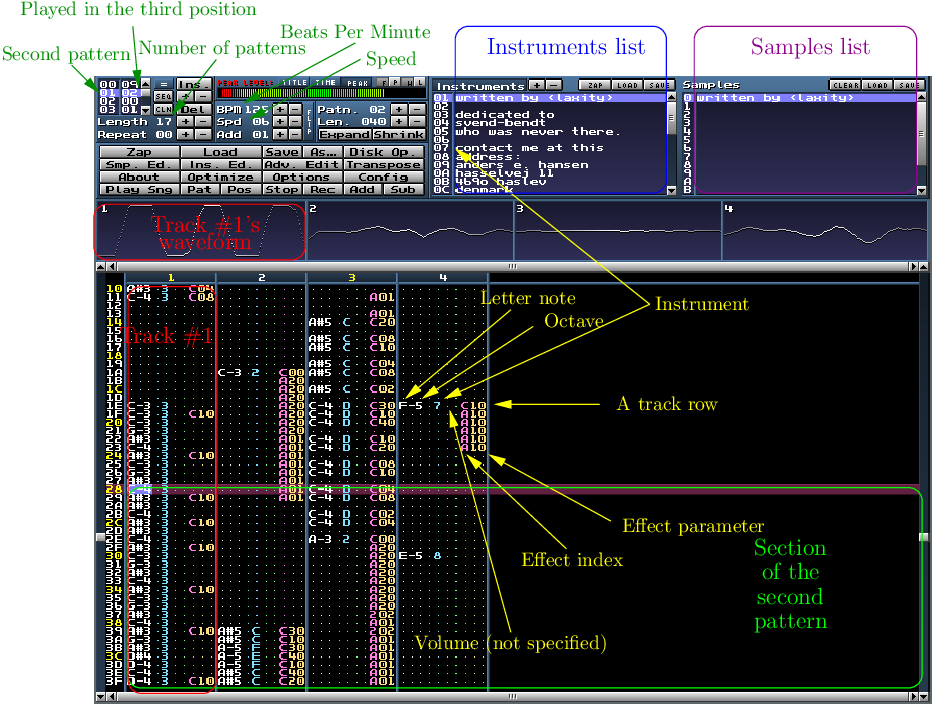Image resolution: width=933 pixels, height=706 pixels.
Task: Toggle Rec record mode
Action: point(323,190)
